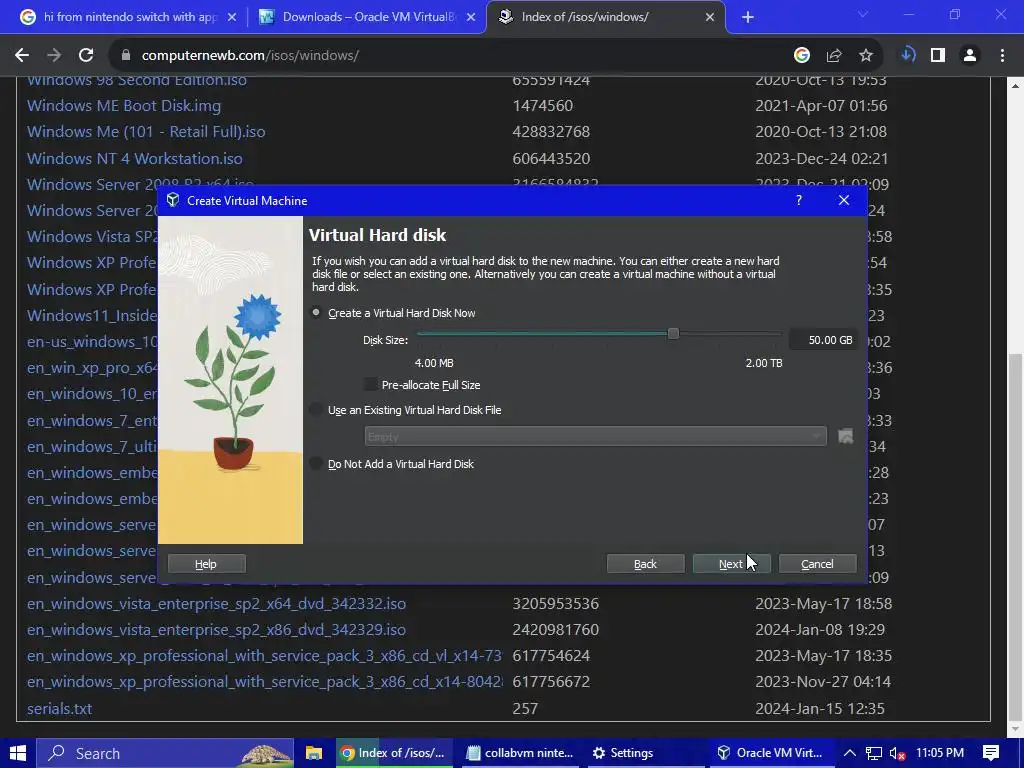Open collabvm notepad taskbar item
This screenshot has width=1024, height=768.
coord(520,753)
